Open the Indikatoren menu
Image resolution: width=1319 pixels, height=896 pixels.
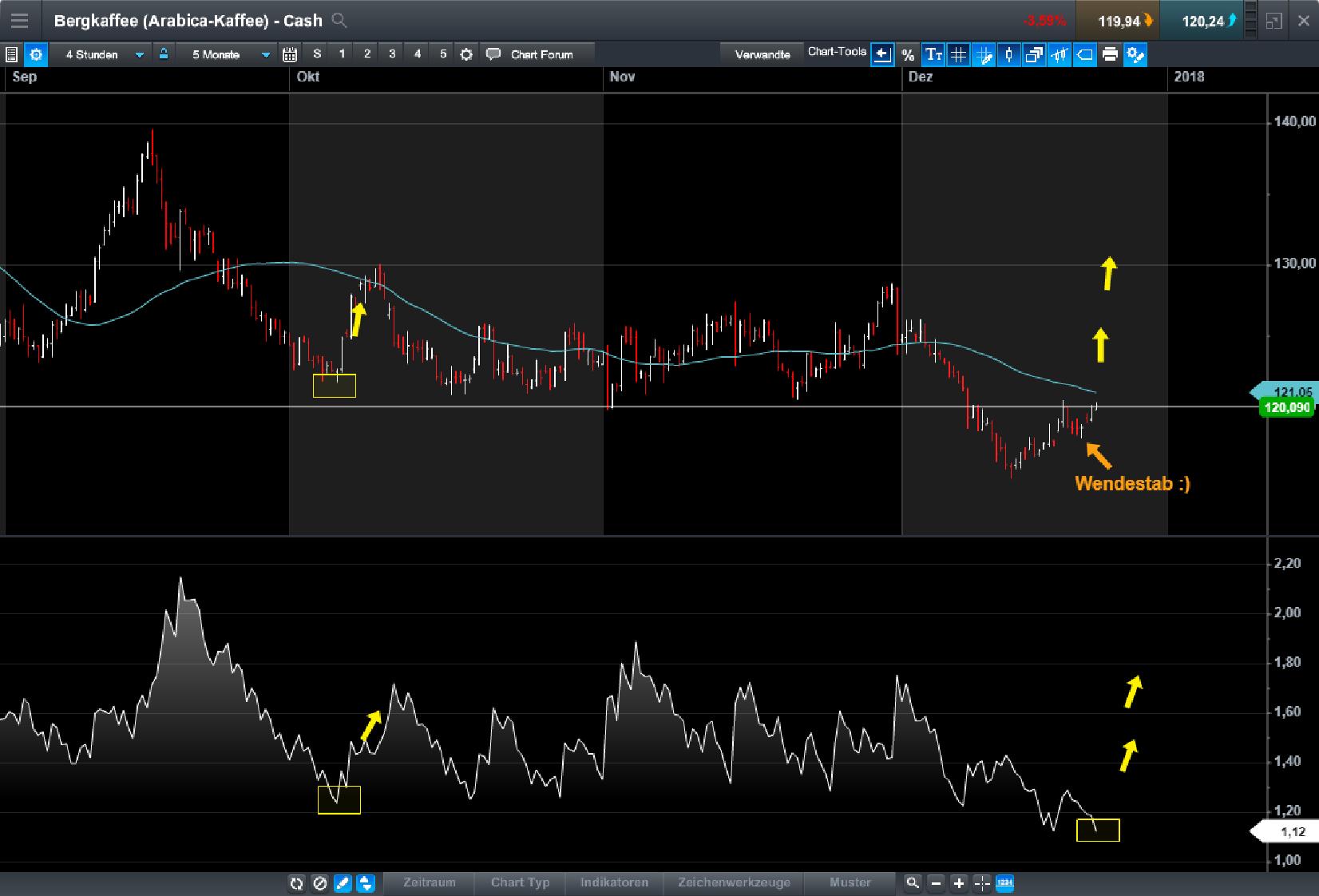[614, 882]
